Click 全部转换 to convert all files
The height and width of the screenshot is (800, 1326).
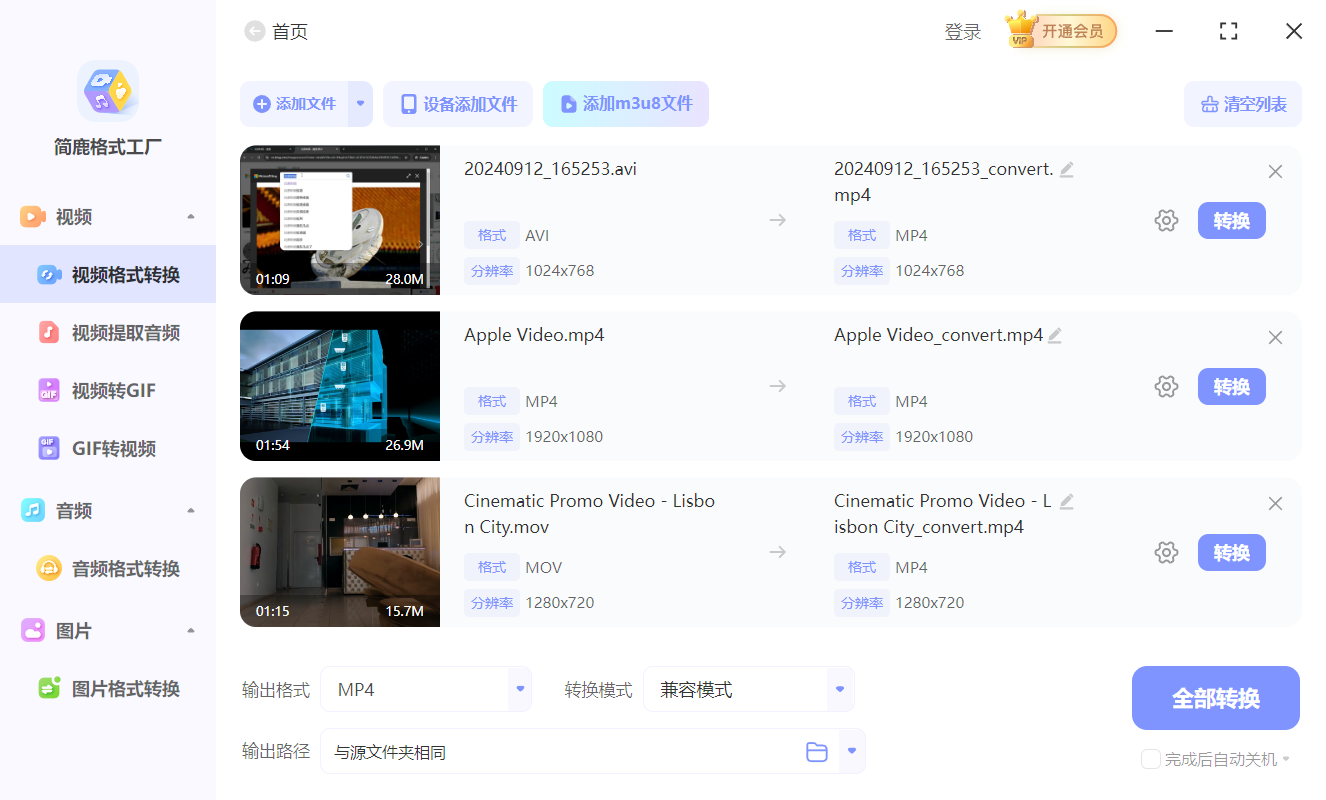[1215, 697]
